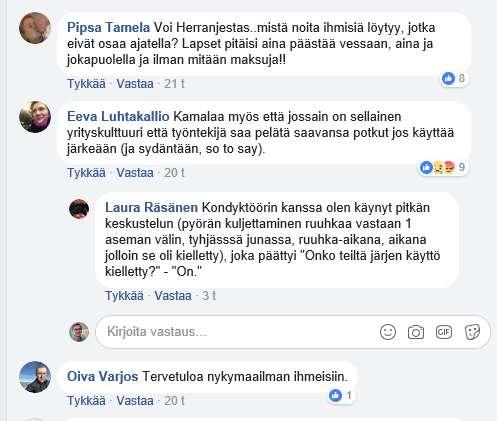View like count on Oiva Varjos' comment

(x=340, y=396)
